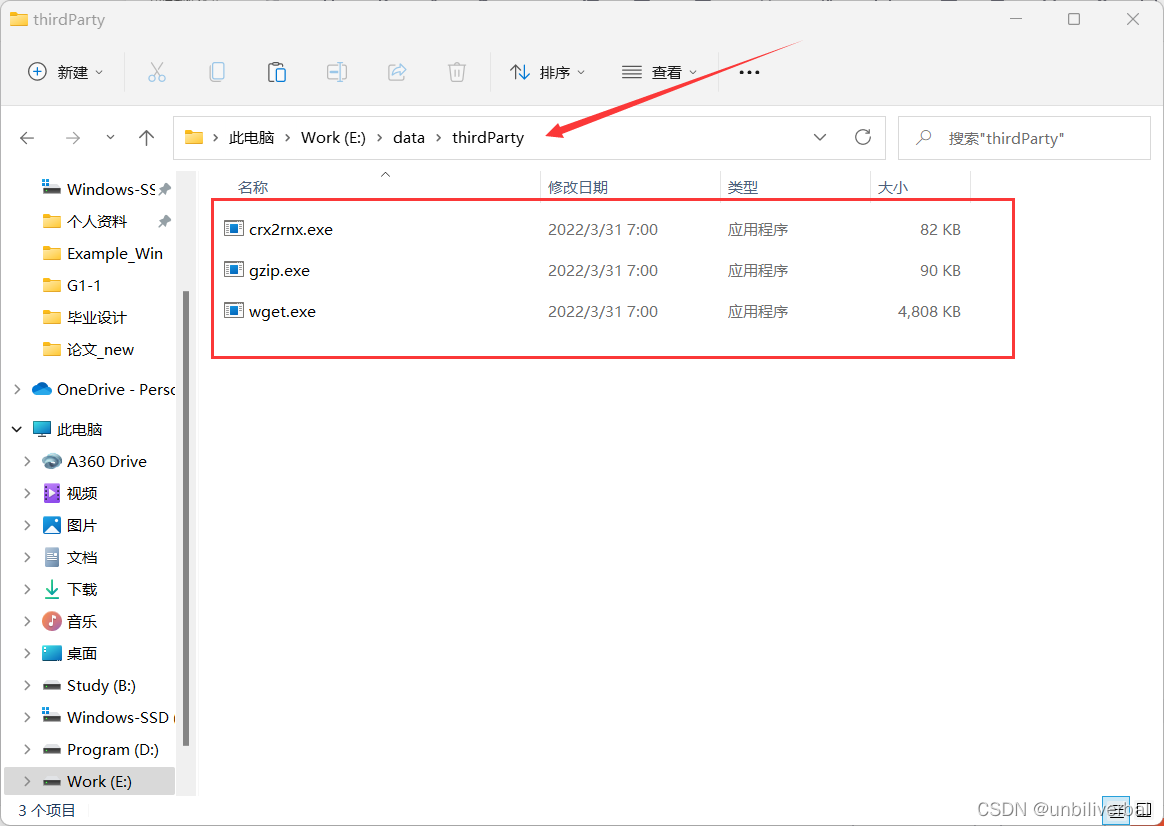Click the gzip.exe application icon
1164x826 pixels.
234,270
